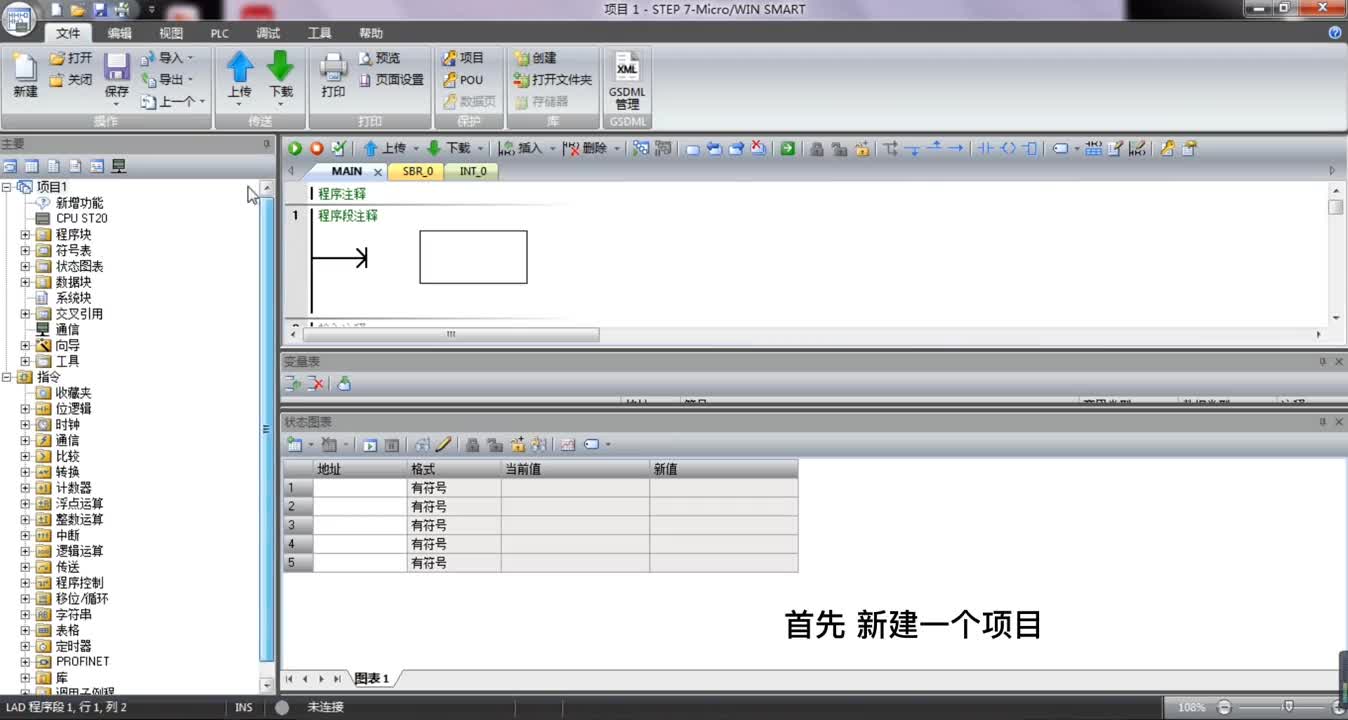The width and height of the screenshot is (1348, 720).
Task: Click the large blue Upload arrow in ribbon
Action: (x=239, y=67)
